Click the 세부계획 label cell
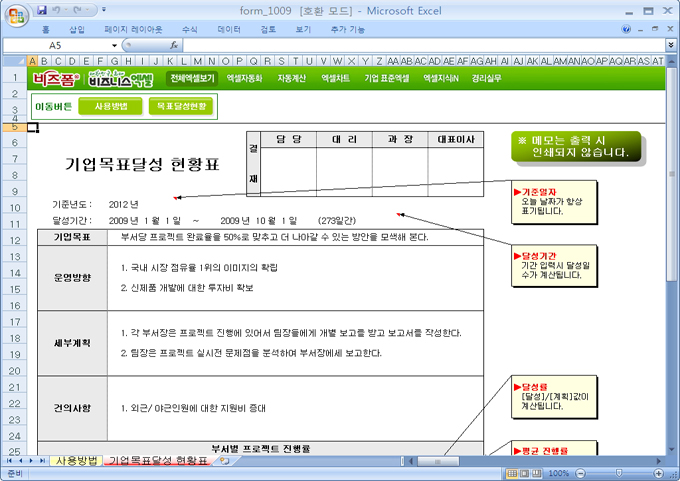The image size is (680, 481). pyautogui.click(x=72, y=343)
